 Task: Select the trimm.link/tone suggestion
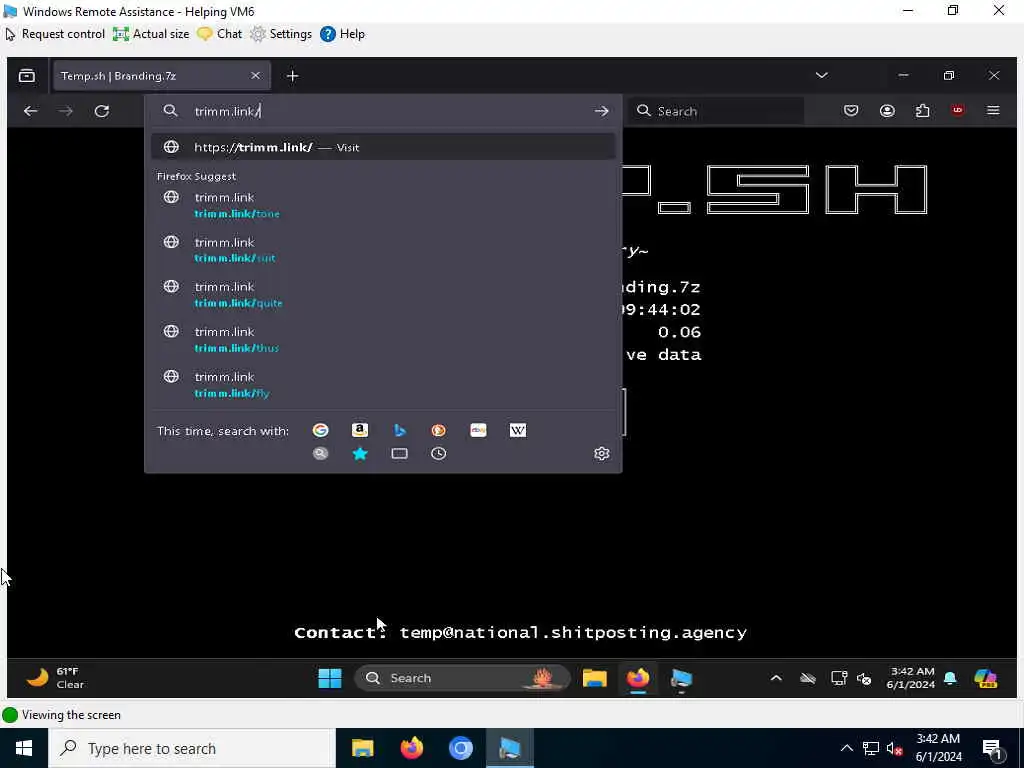coord(383,204)
